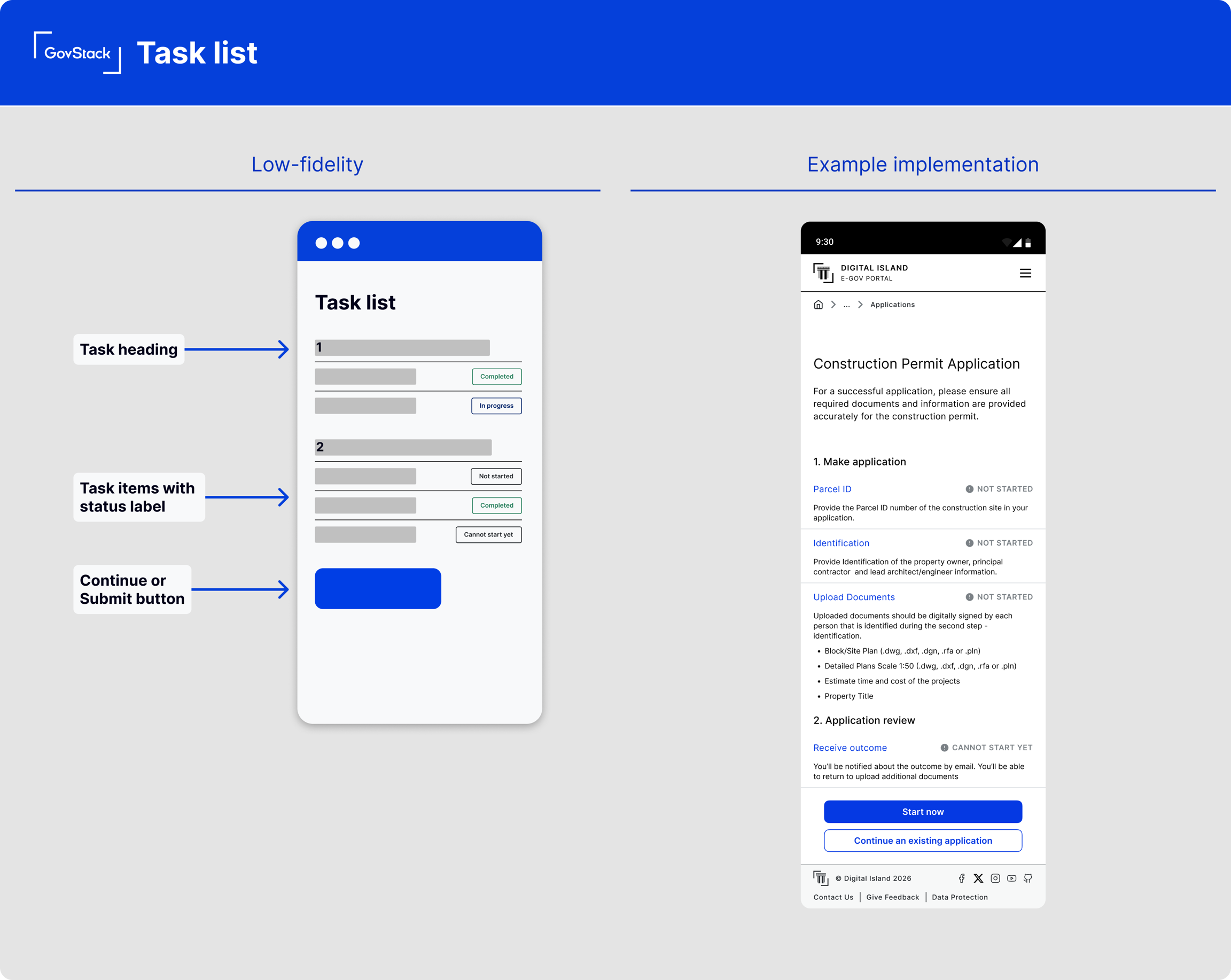
Task: Click the Contact Us footer link
Action: click(x=833, y=897)
